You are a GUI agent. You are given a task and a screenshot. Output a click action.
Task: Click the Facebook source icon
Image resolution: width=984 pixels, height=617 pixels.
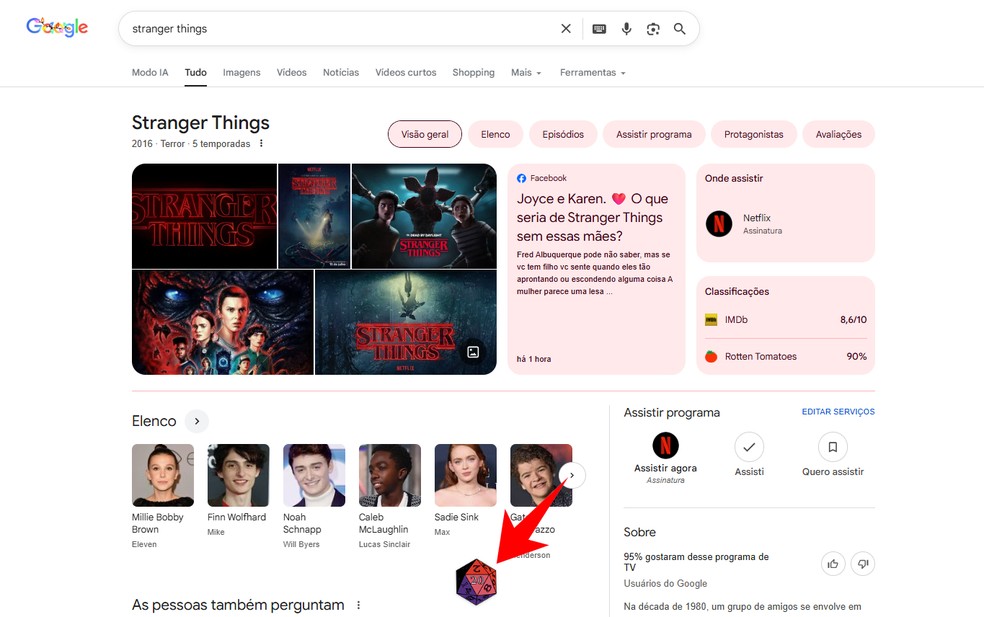click(521, 178)
